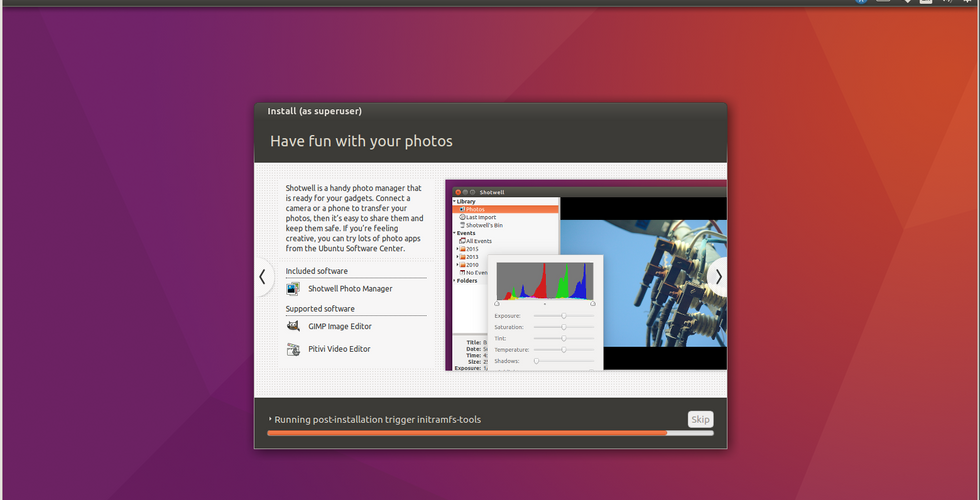
Task: Click the RGB histogram in Shotwell preview
Action: click(545, 281)
